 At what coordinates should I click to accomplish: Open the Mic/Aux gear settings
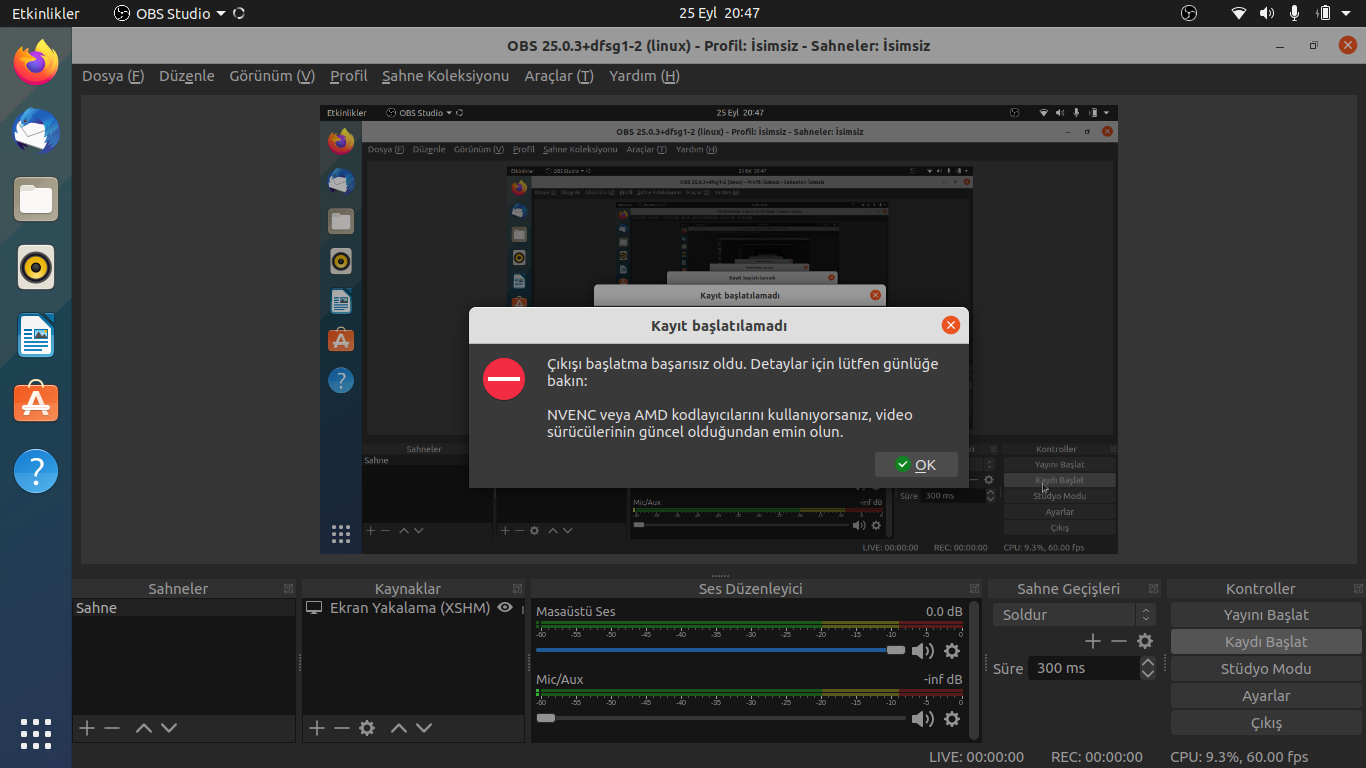(952, 719)
